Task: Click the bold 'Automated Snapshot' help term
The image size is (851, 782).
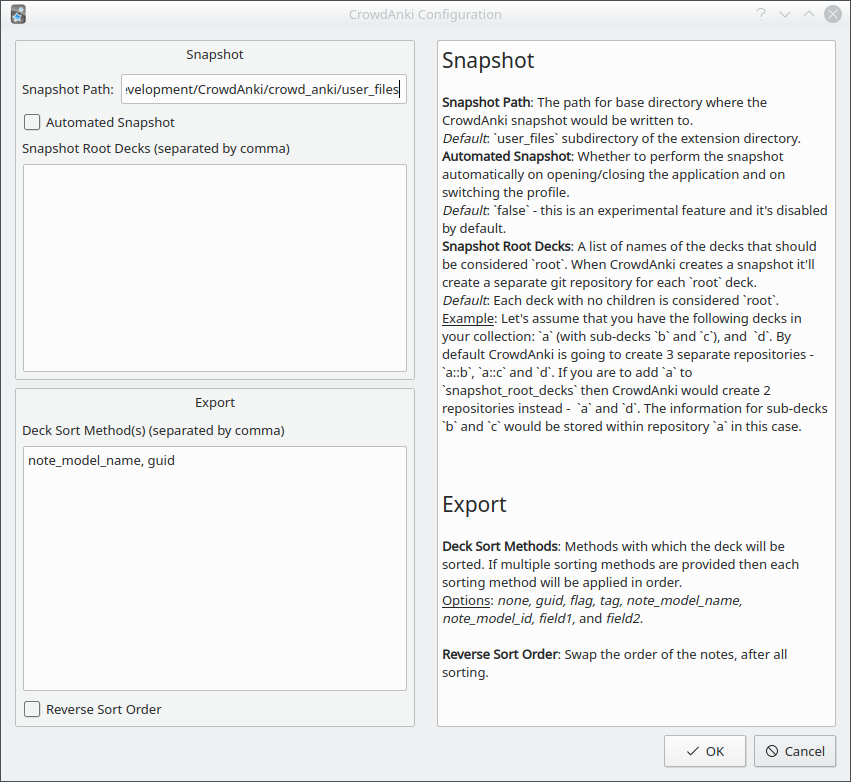Action: pyautogui.click(x=507, y=157)
